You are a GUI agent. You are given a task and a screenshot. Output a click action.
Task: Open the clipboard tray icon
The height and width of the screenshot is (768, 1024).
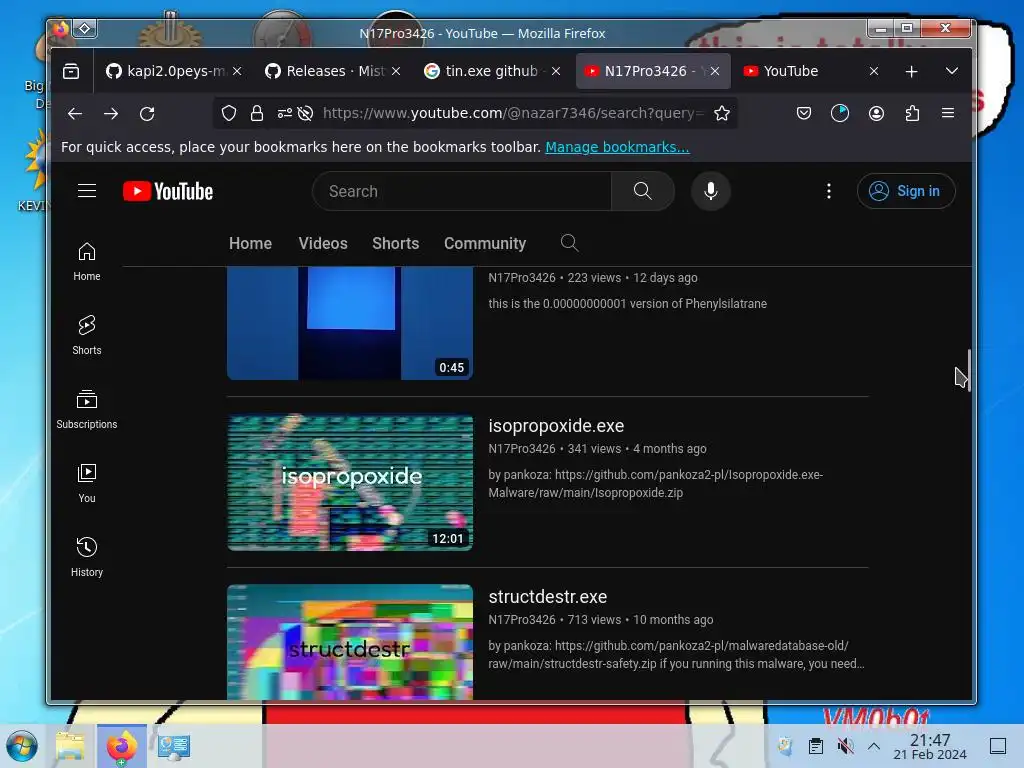click(816, 746)
